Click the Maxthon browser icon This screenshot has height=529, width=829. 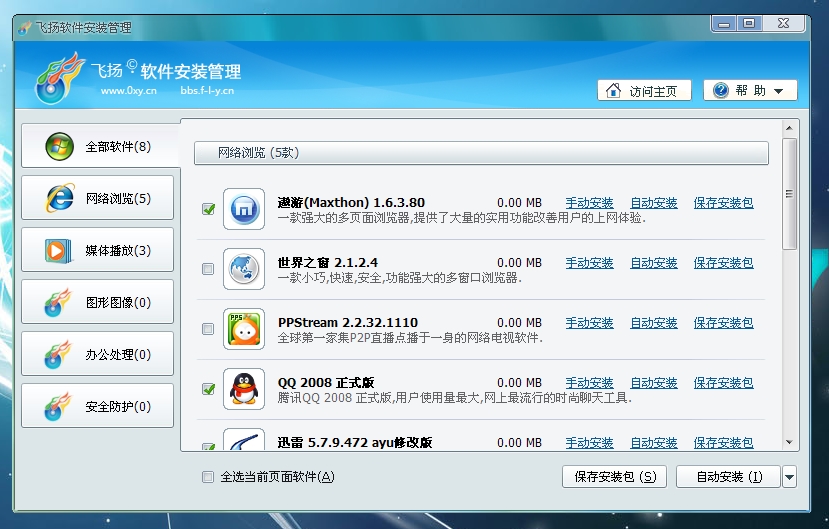tap(244, 209)
